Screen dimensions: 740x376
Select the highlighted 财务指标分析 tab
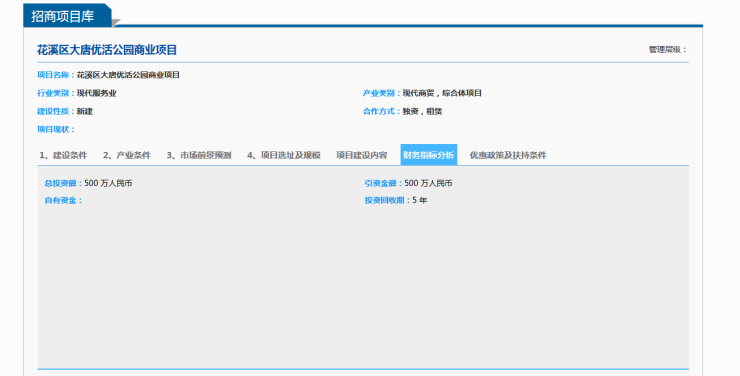click(429, 155)
